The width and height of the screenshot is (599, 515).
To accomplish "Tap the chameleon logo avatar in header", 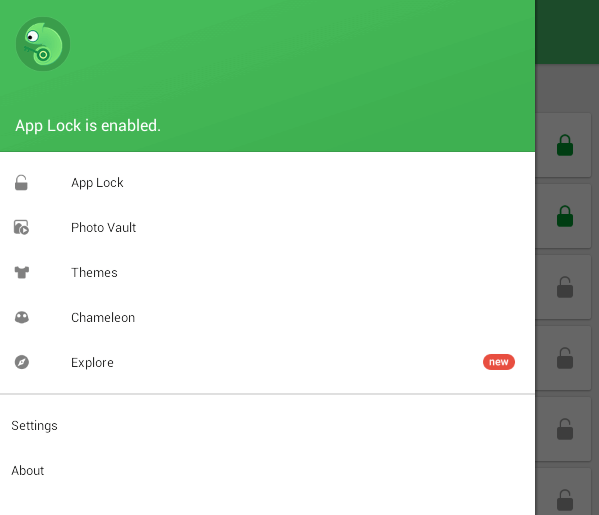I will coord(43,44).
